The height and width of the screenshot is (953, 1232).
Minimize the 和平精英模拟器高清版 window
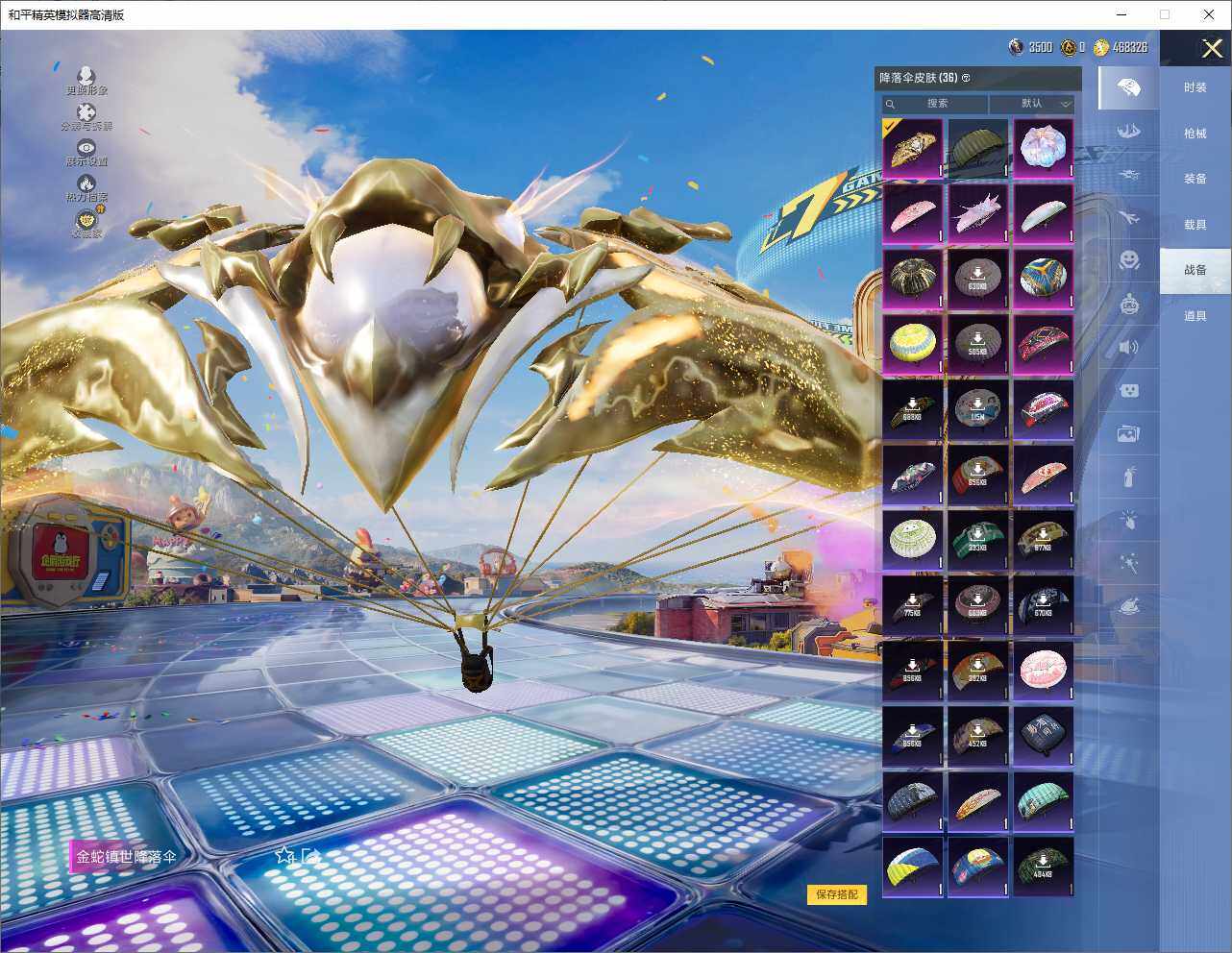coord(1121,14)
